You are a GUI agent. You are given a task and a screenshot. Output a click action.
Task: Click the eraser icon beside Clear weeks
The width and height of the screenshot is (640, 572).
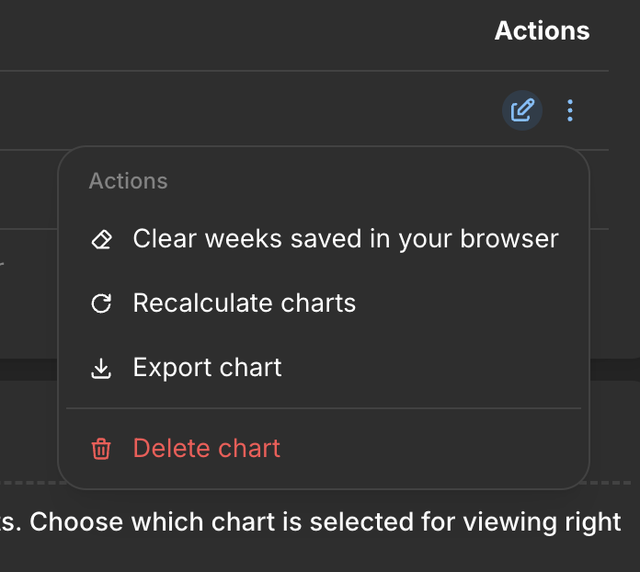click(x=102, y=239)
